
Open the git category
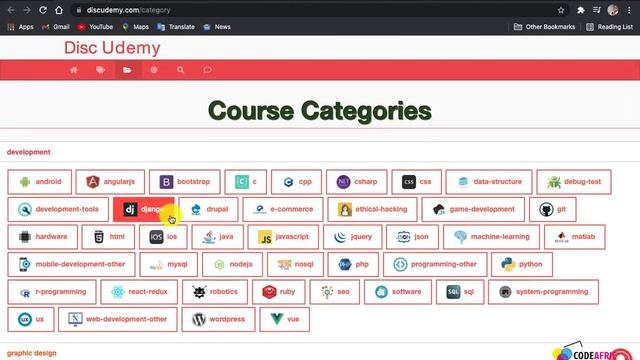[x=553, y=209]
